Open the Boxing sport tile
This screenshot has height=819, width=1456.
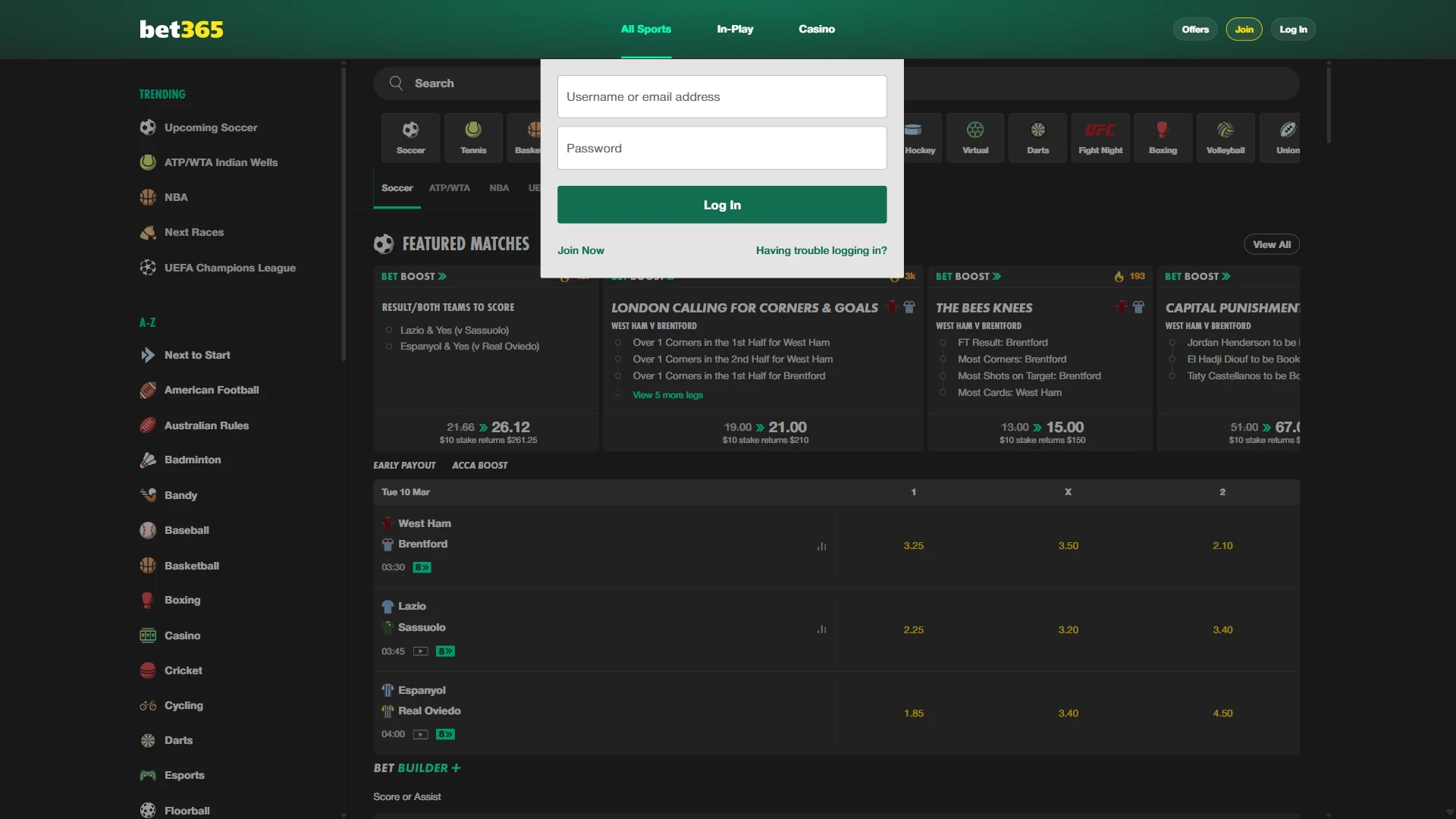tap(1163, 137)
